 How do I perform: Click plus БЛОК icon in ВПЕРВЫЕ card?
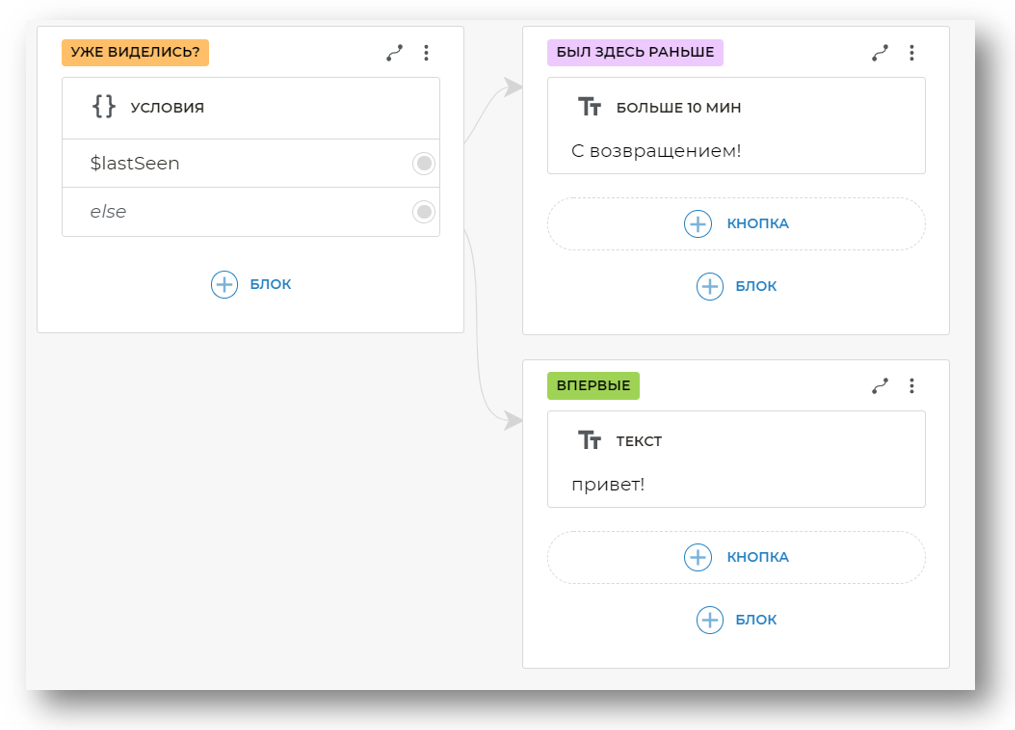point(710,620)
